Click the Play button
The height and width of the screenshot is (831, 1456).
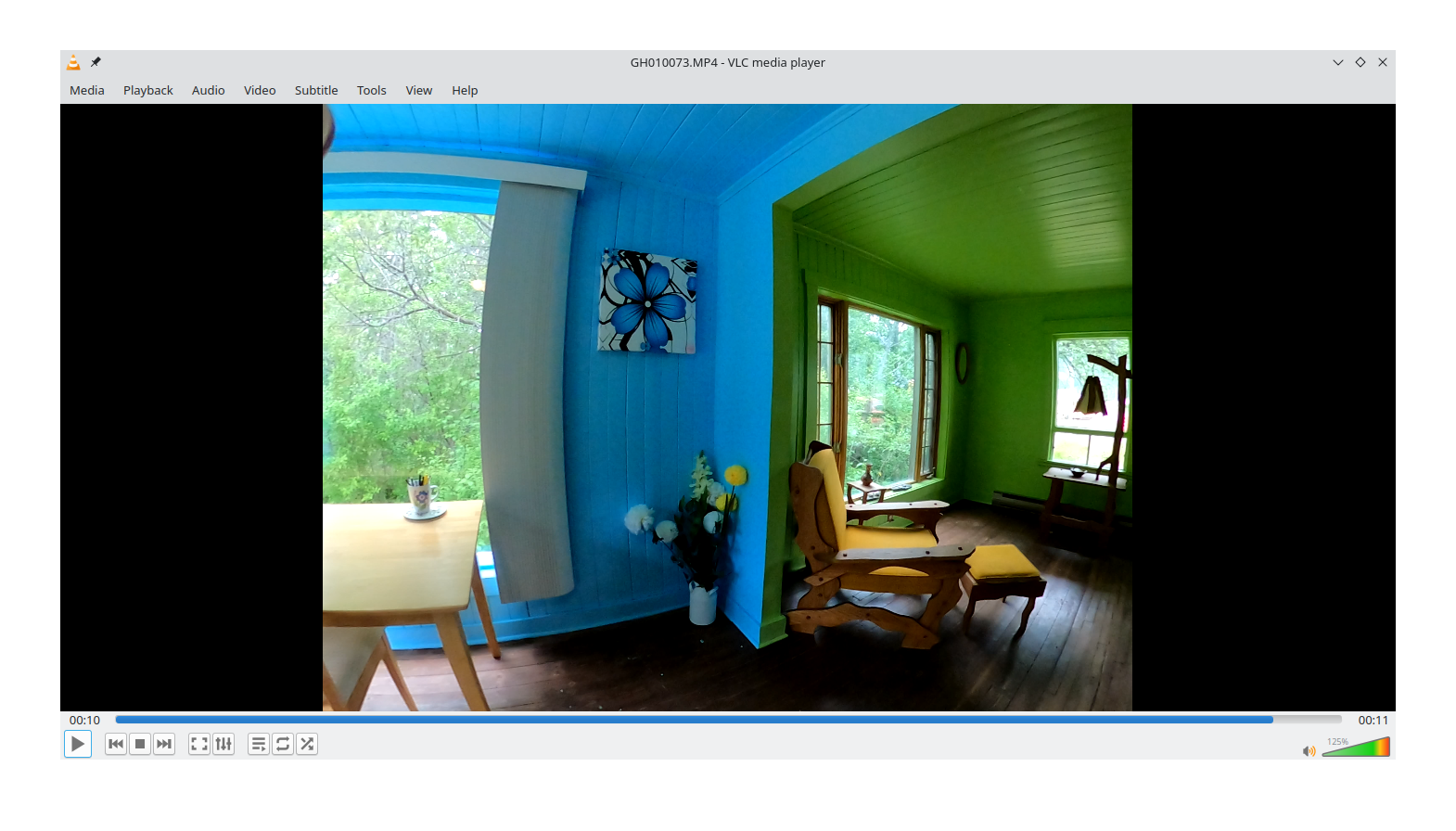tap(78, 744)
